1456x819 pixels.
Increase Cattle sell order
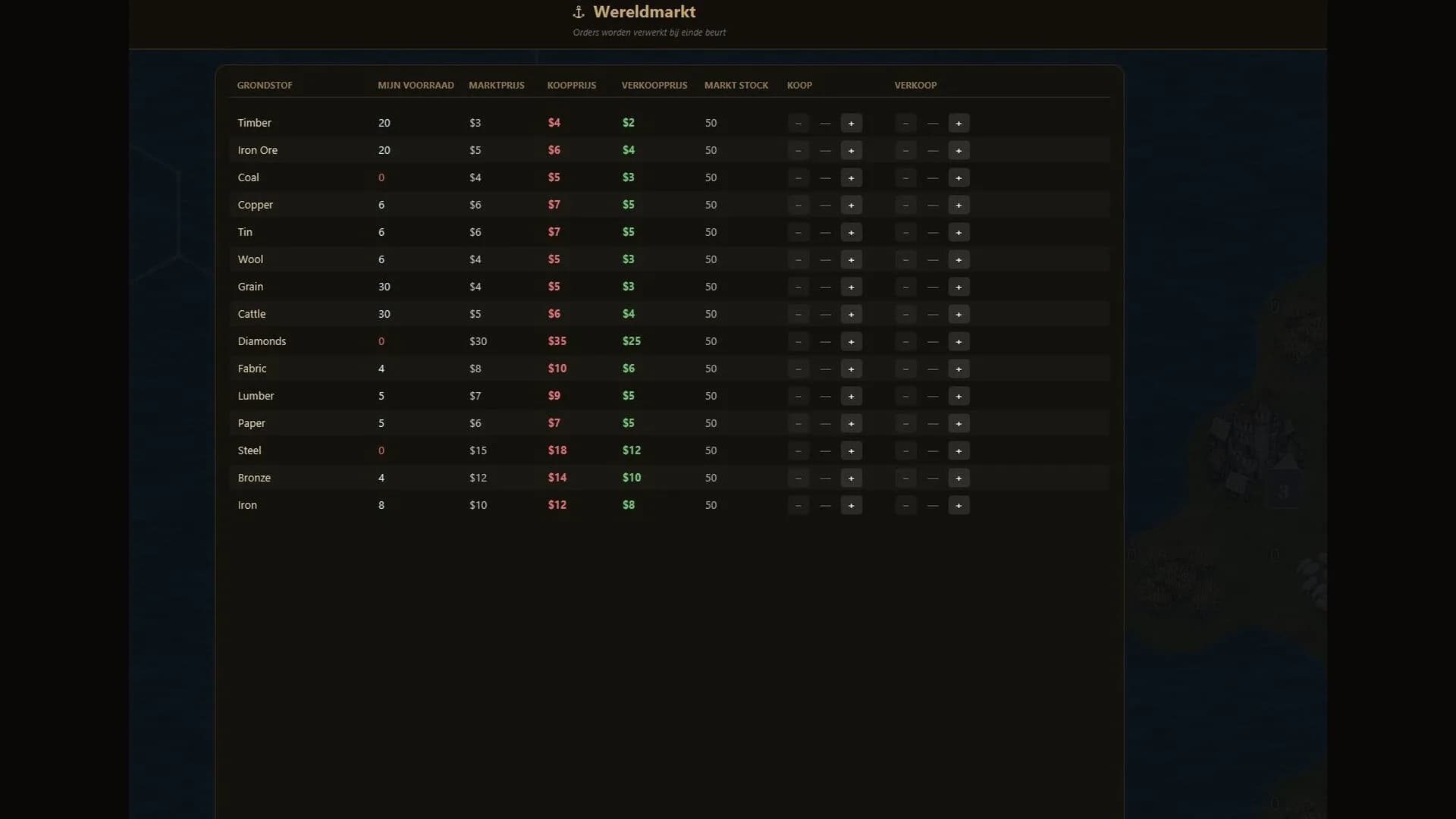click(x=959, y=314)
